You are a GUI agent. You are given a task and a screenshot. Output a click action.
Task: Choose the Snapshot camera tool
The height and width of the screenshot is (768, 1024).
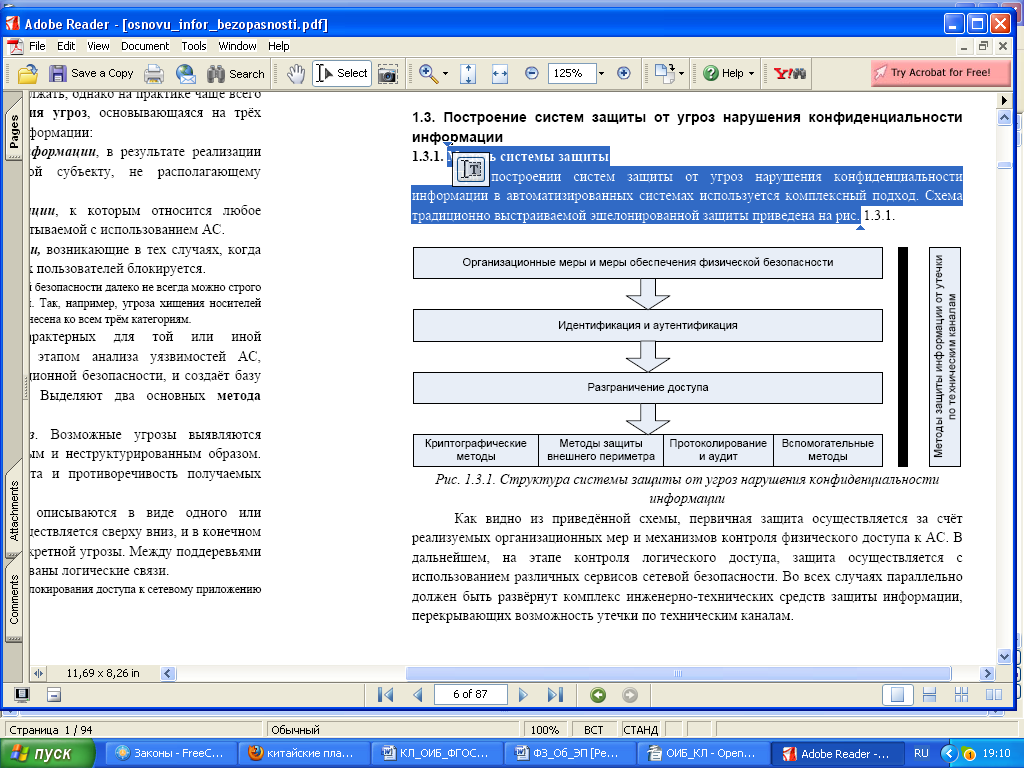click(388, 74)
